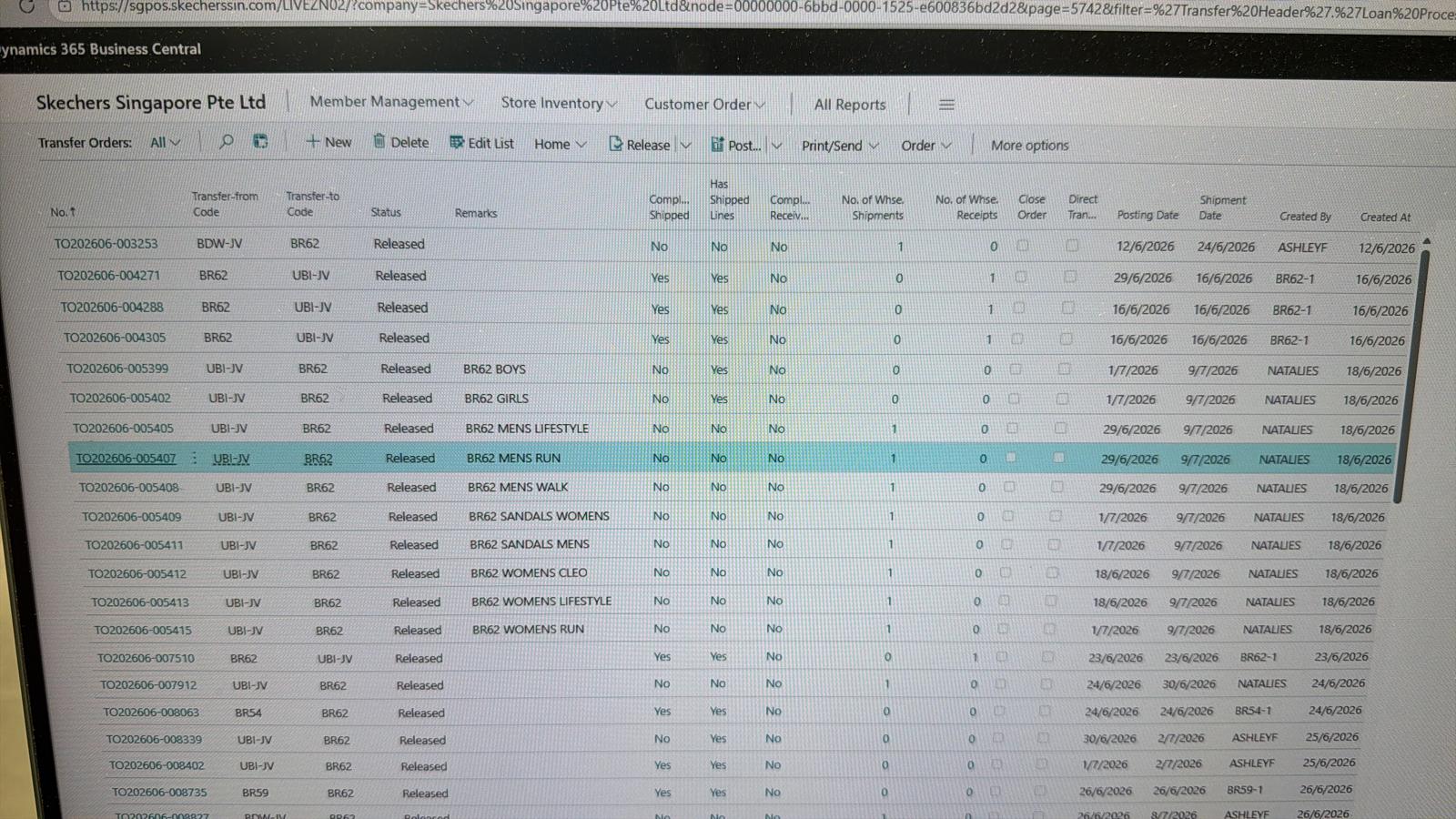Enable Direct Transfer on BR62 GIRLS row
Image resolution: width=1456 pixels, height=819 pixels.
click(x=1062, y=399)
